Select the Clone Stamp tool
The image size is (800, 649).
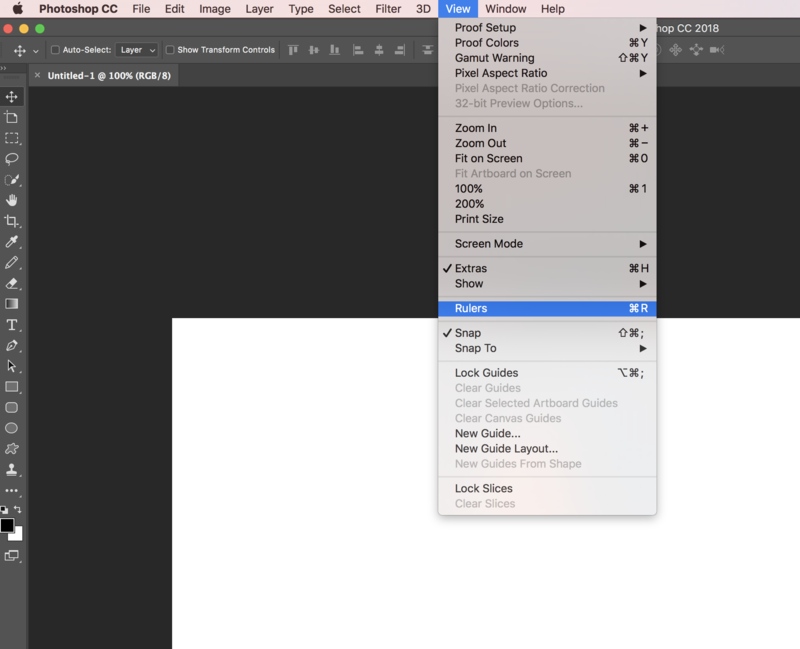pyautogui.click(x=11, y=469)
